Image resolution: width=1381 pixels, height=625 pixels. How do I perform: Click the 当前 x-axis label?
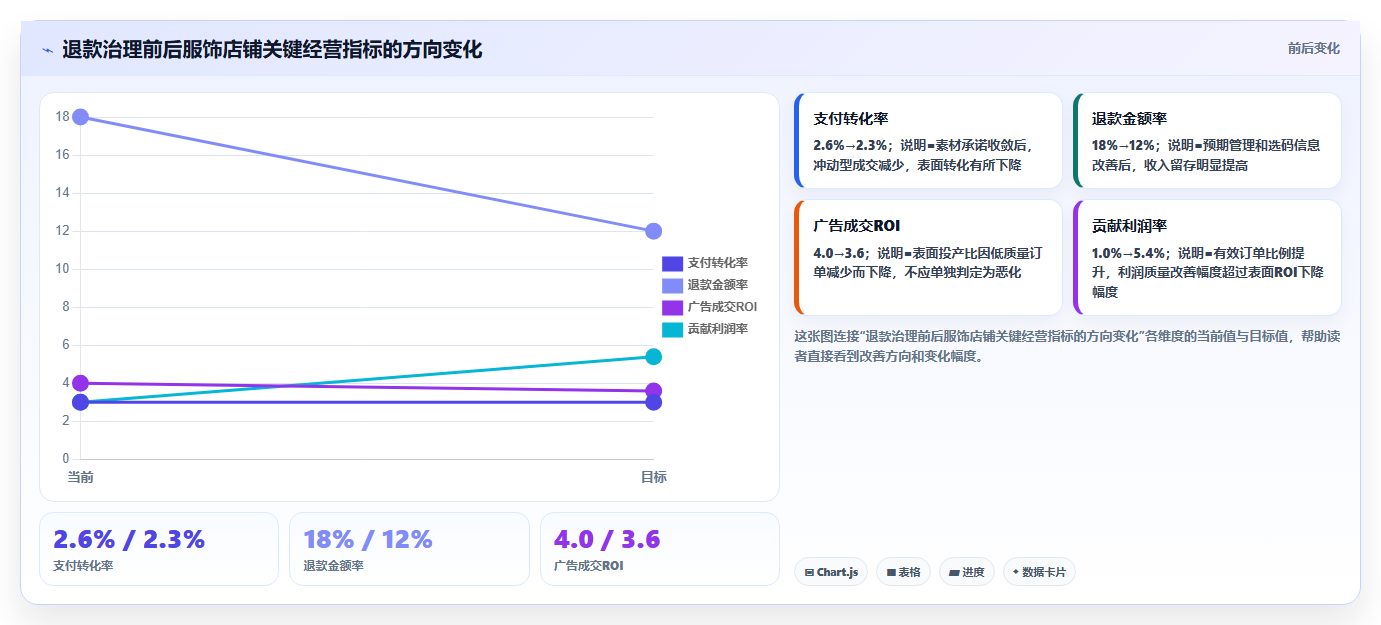[81, 477]
